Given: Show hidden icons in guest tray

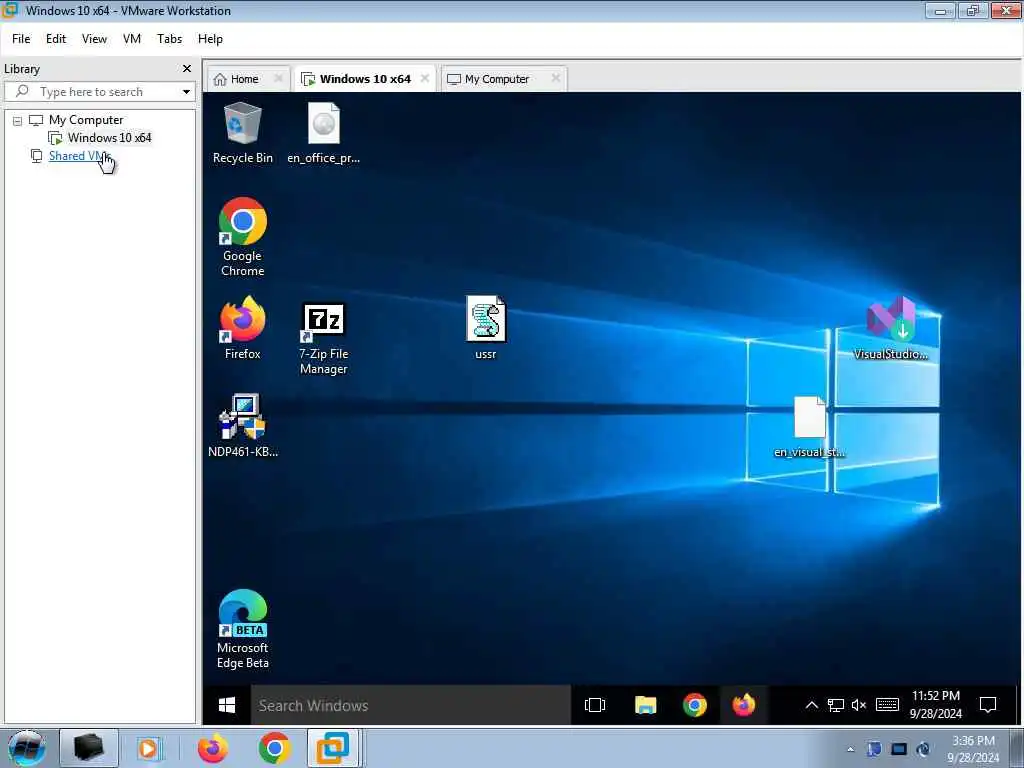Looking at the screenshot, I should tap(812, 705).
